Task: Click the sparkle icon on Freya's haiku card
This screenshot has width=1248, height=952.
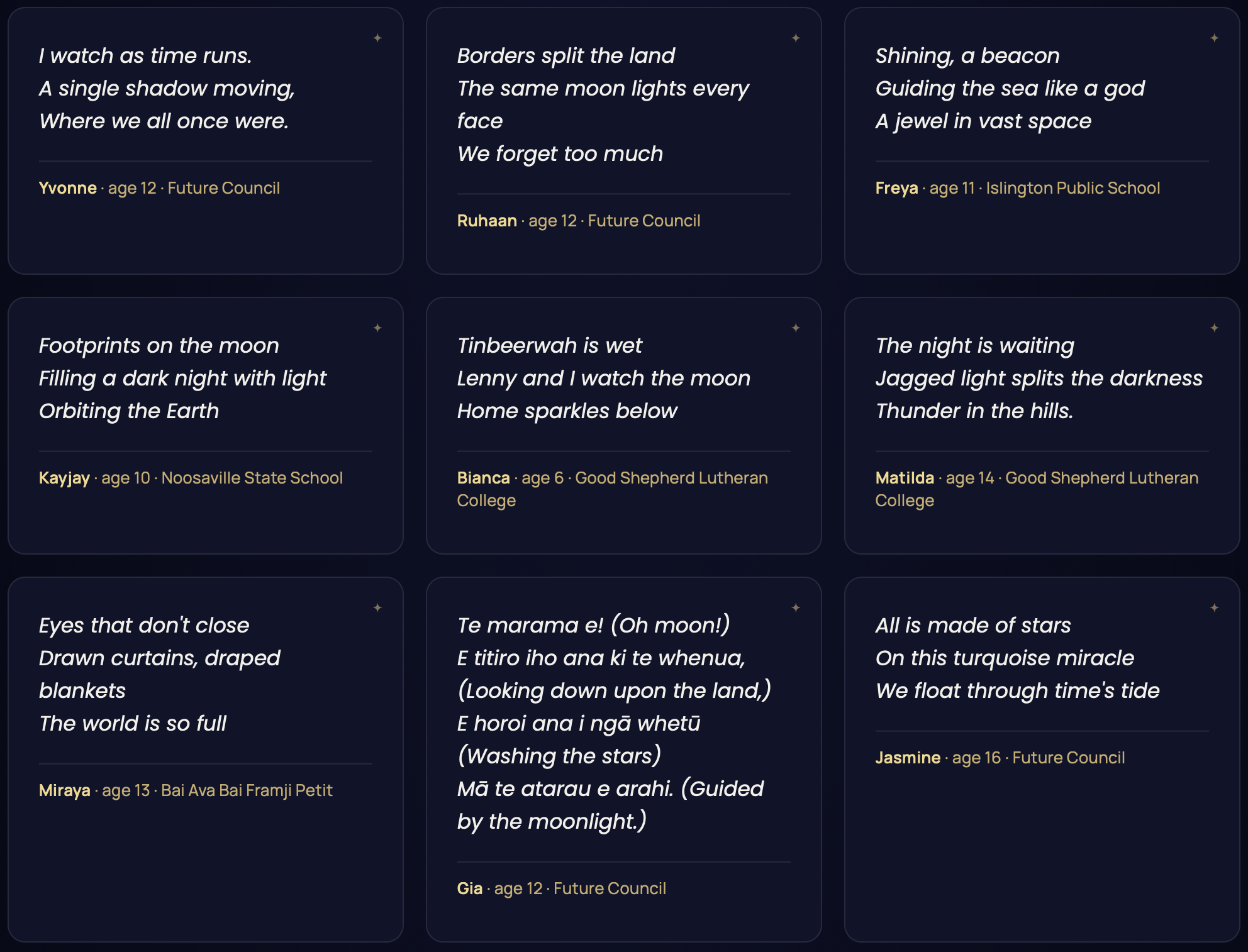Action: tap(1215, 38)
